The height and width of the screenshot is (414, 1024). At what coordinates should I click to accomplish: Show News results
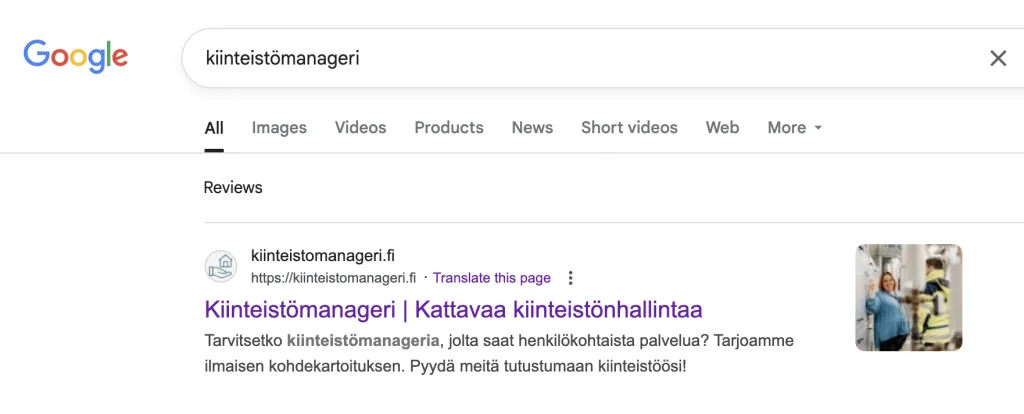532,128
